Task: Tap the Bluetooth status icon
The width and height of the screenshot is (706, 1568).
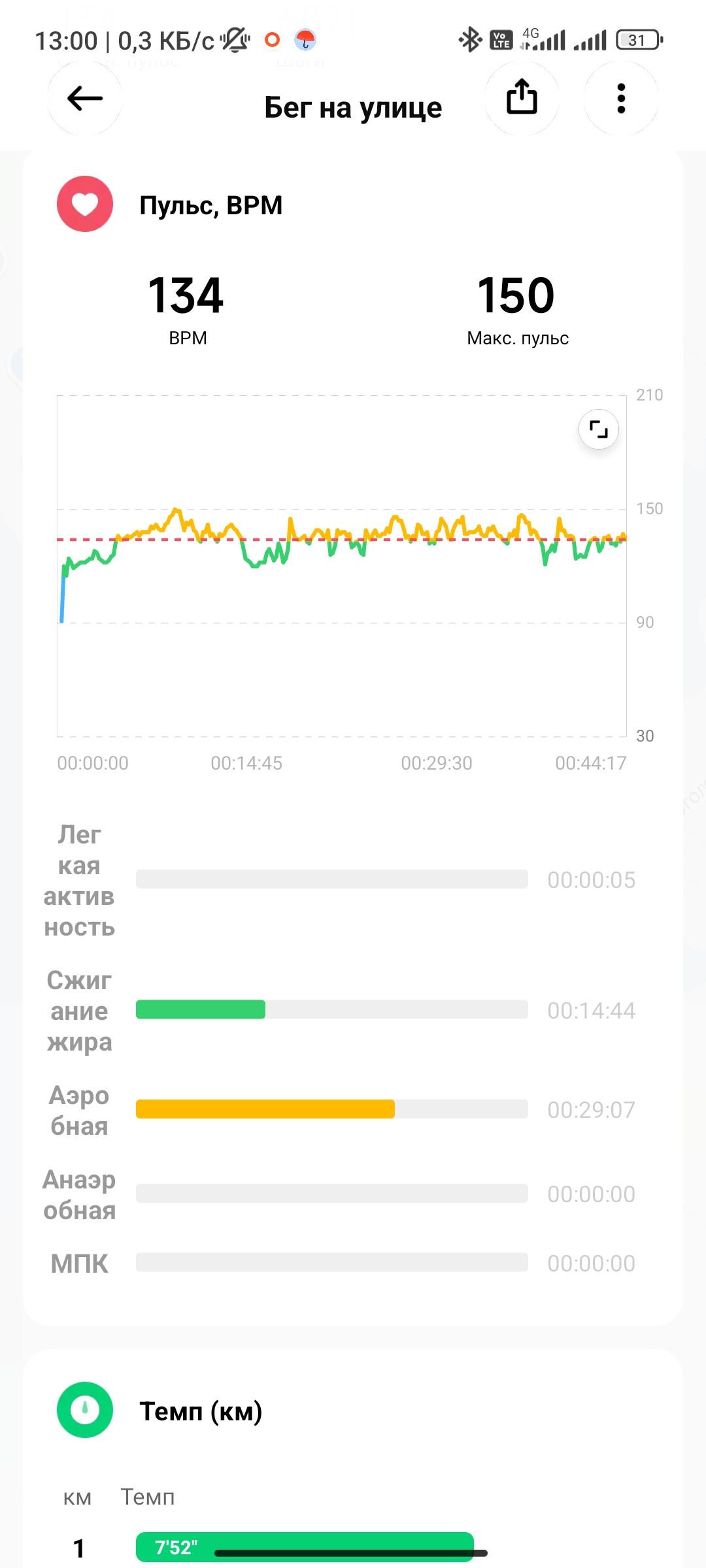Action: pos(469,40)
